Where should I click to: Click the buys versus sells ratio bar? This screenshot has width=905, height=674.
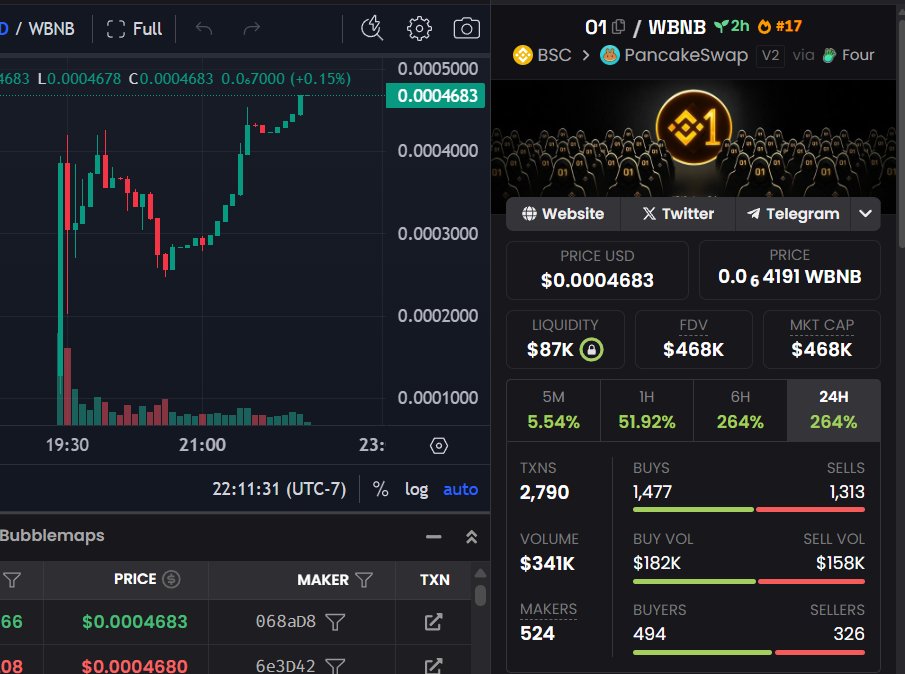749,510
